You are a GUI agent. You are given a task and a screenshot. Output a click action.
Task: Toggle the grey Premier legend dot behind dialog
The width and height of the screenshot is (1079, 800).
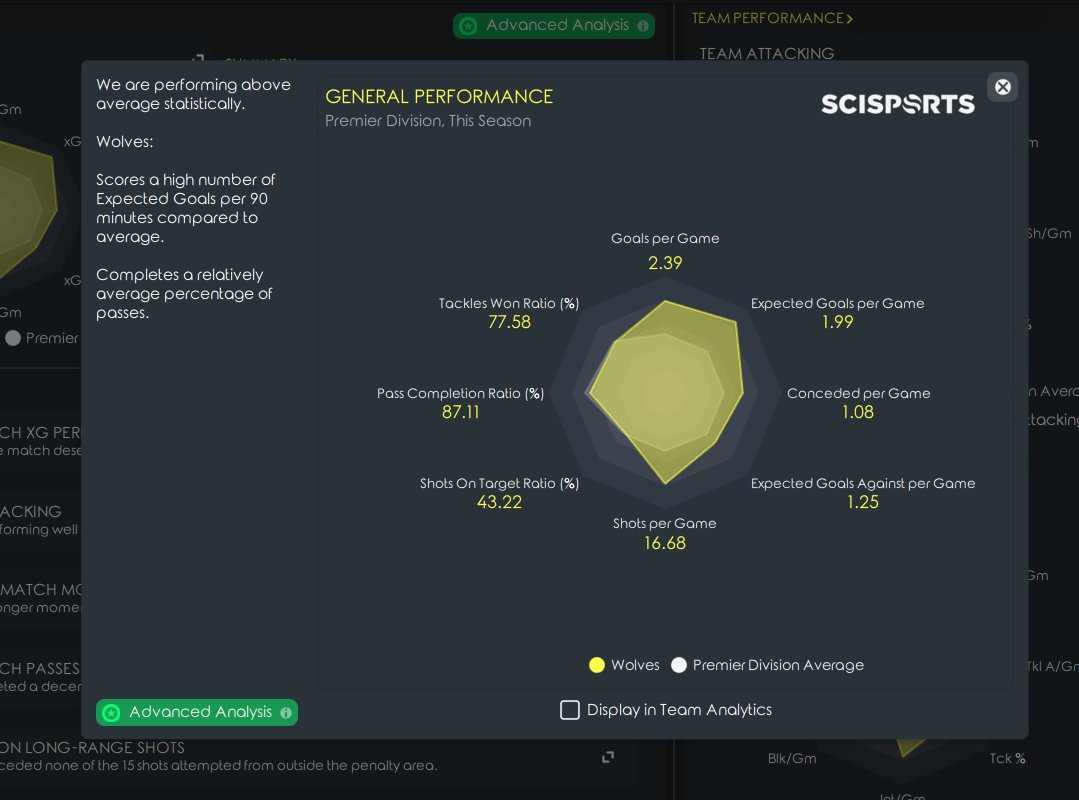point(13,338)
